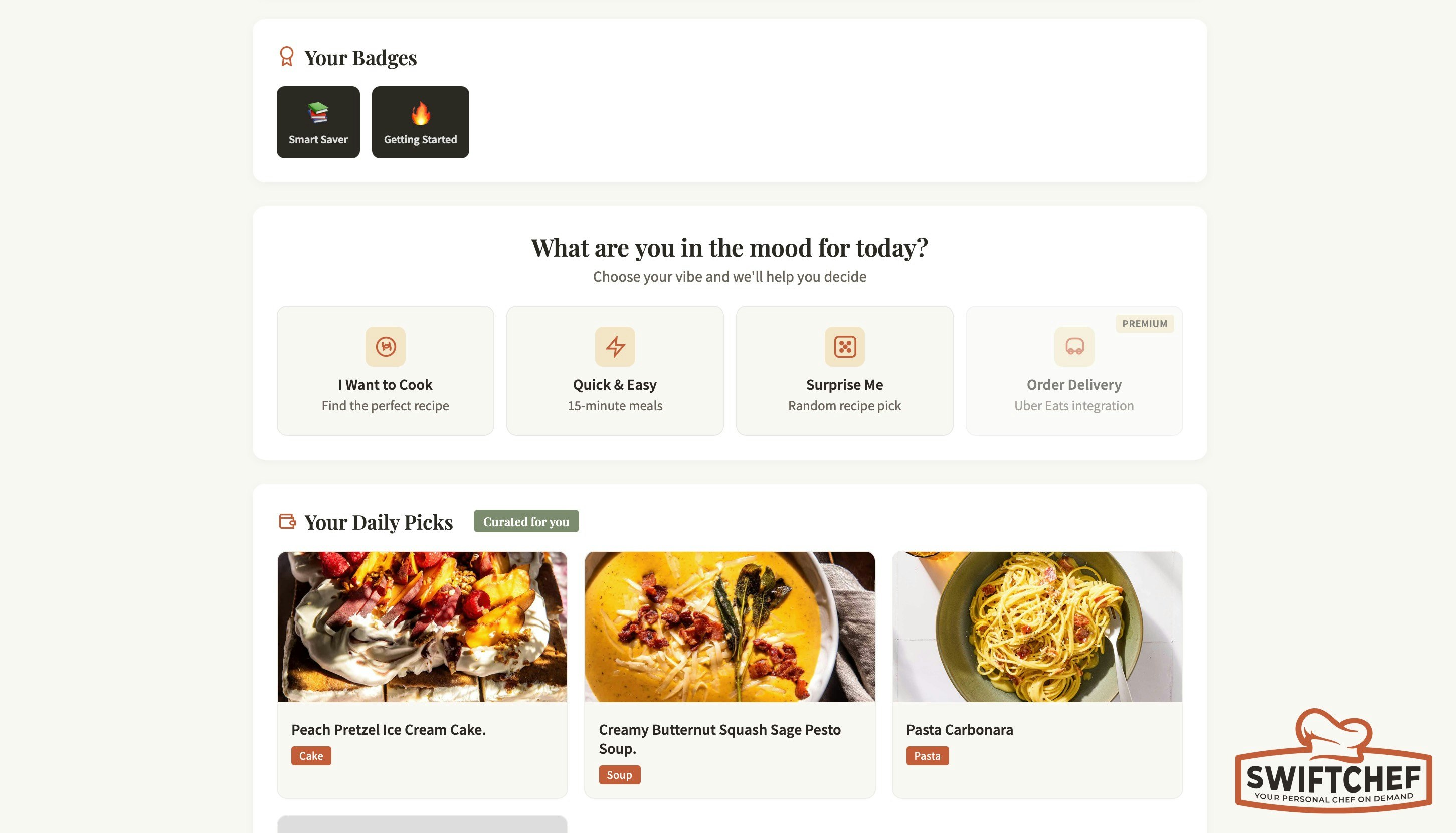Click the lightning bolt icon for Quick & Easy
1456x833 pixels.
(x=615, y=347)
